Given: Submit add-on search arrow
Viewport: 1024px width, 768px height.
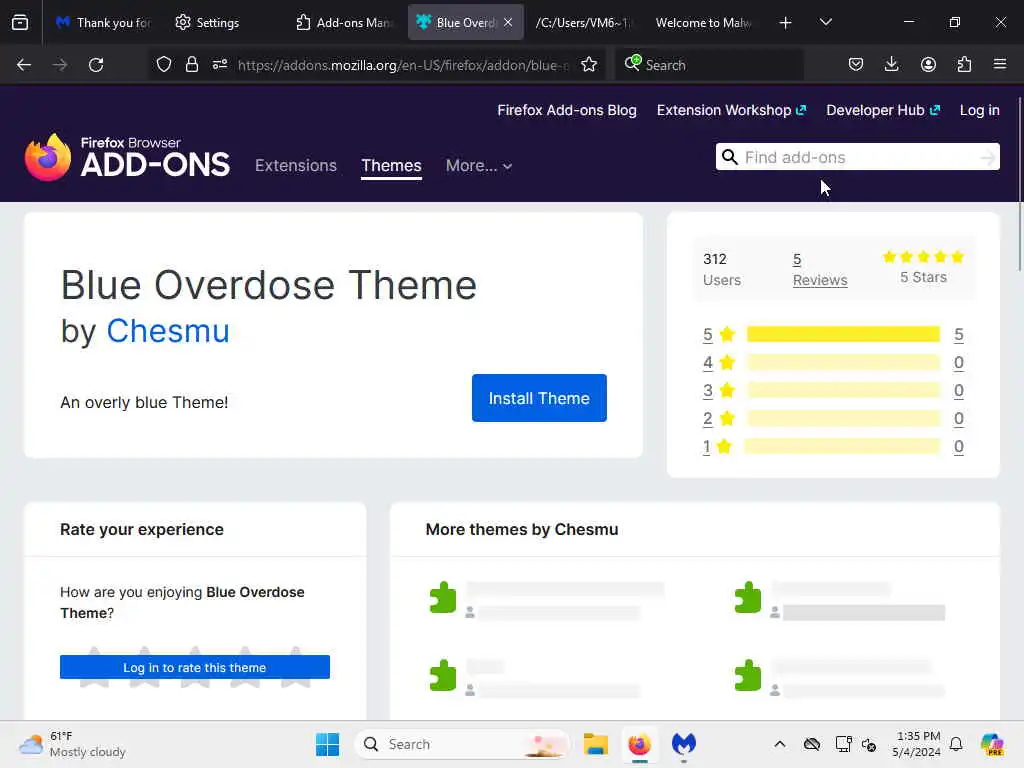Looking at the screenshot, I should click(988, 157).
